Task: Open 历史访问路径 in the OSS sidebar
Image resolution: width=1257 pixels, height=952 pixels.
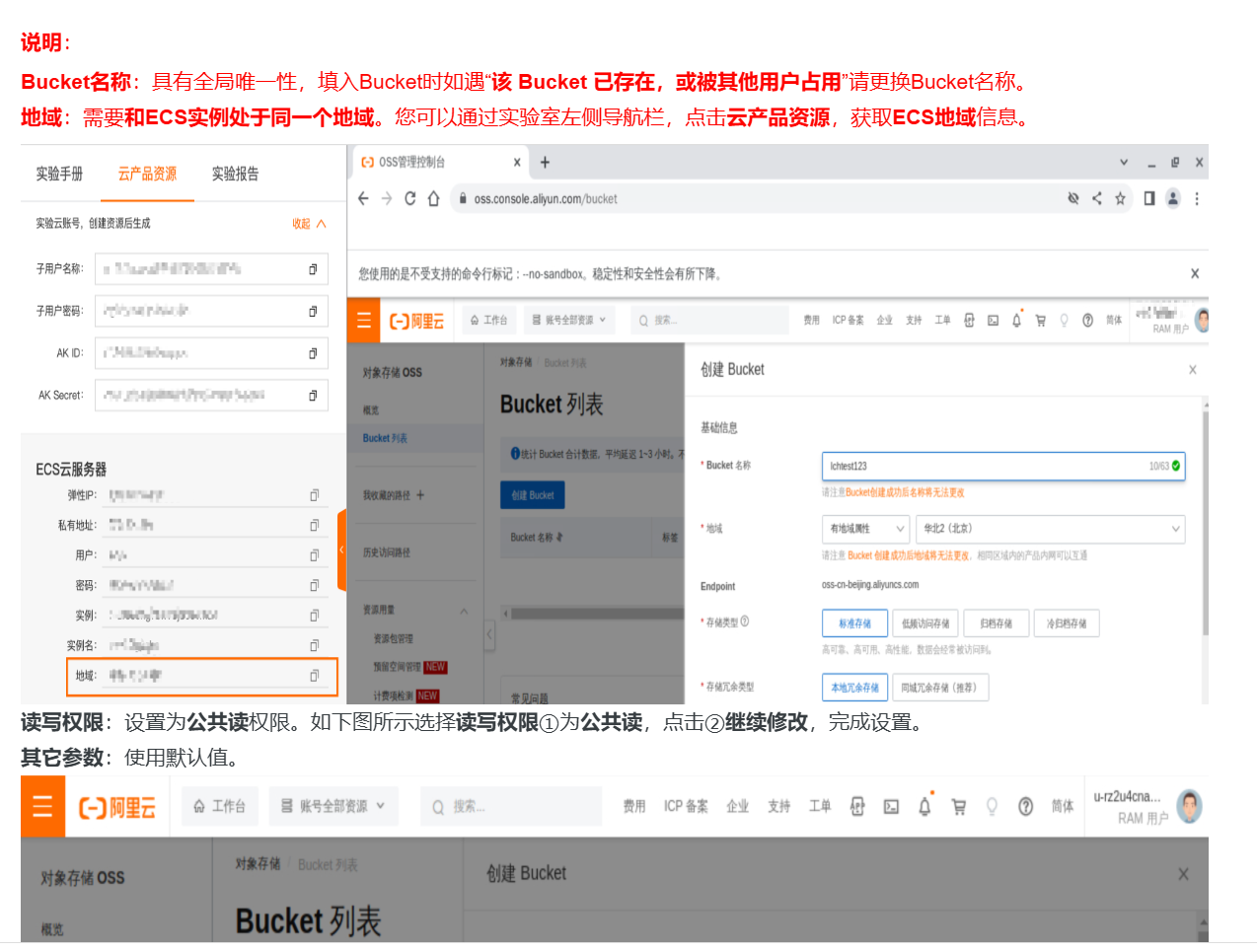Action: (x=387, y=553)
